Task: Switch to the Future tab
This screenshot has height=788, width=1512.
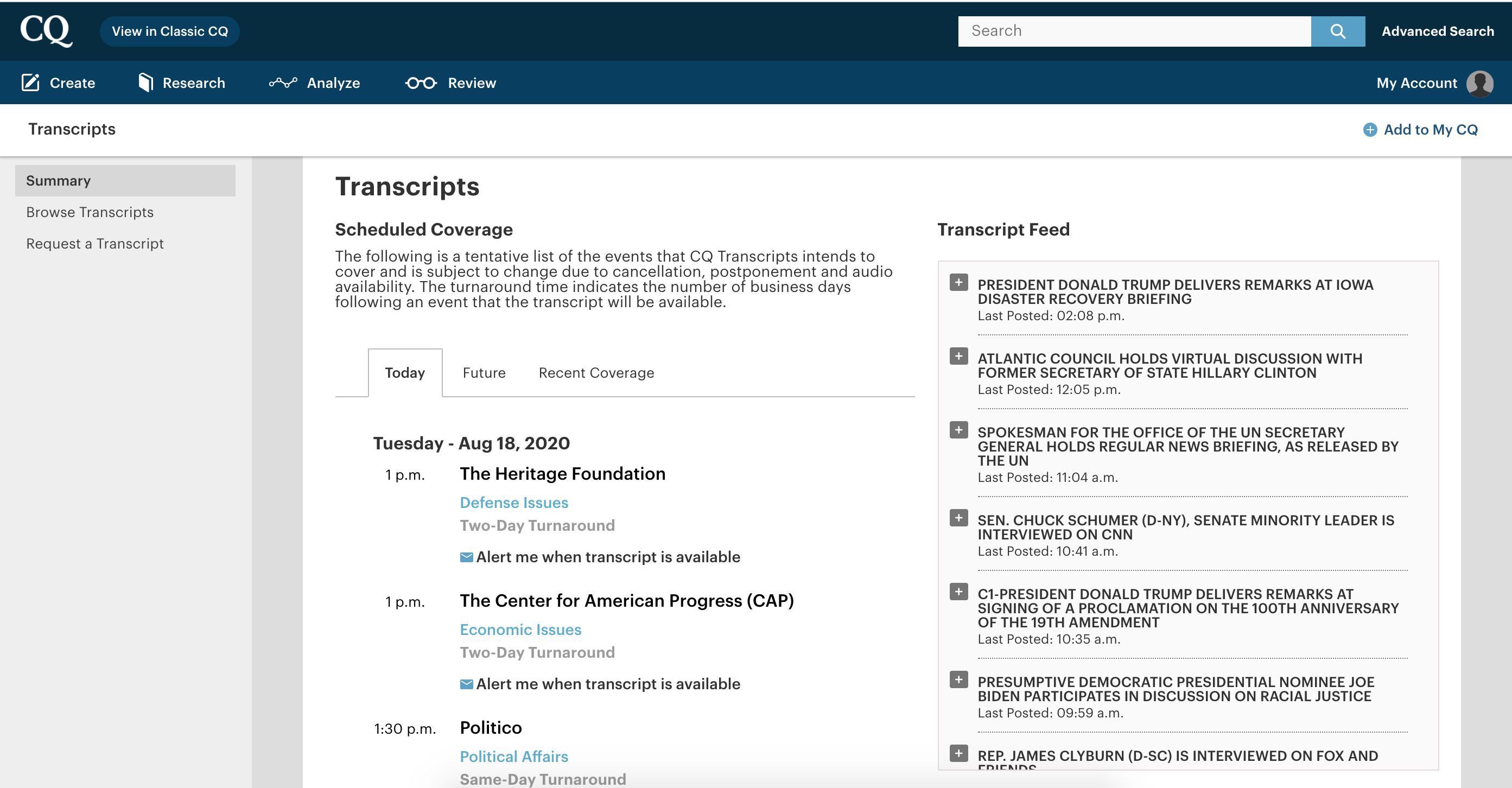Action: [x=484, y=373]
